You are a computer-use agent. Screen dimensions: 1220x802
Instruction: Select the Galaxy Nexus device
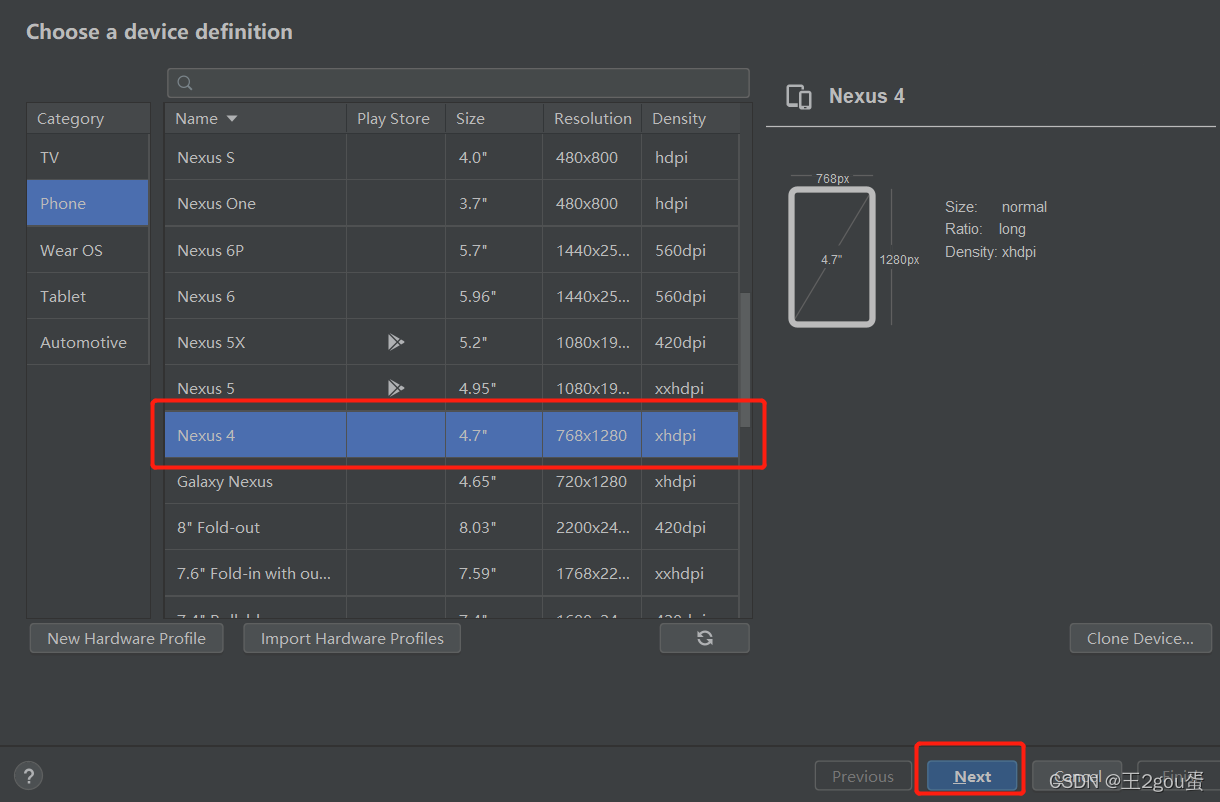point(451,481)
